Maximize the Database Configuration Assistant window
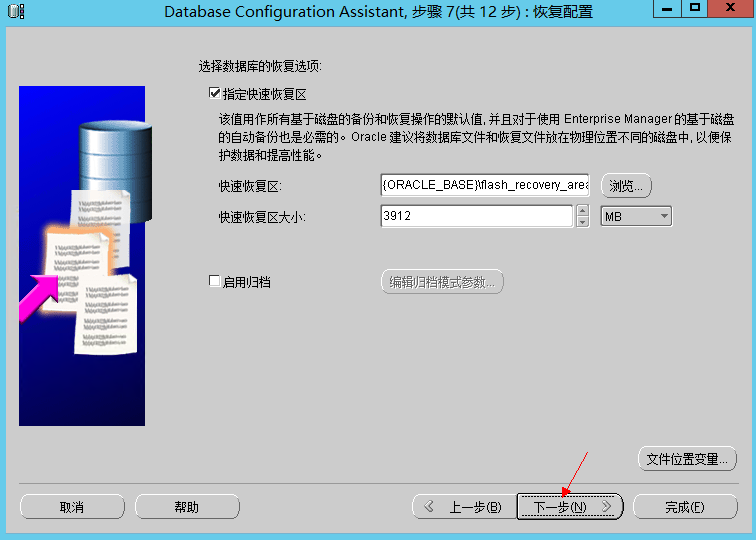This screenshot has height=540, width=756. point(694,10)
